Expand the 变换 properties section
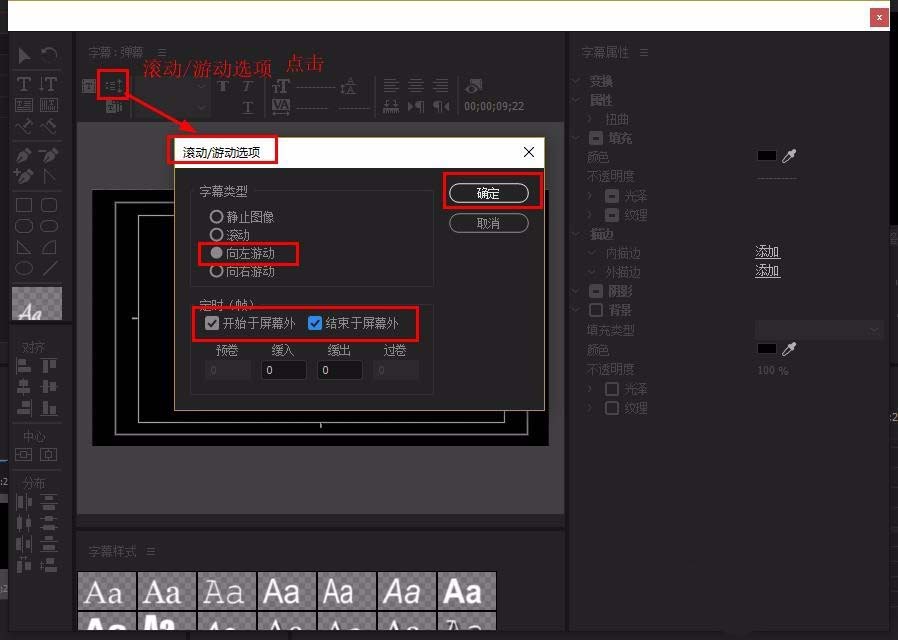Viewport: 898px width, 640px height. point(576,80)
